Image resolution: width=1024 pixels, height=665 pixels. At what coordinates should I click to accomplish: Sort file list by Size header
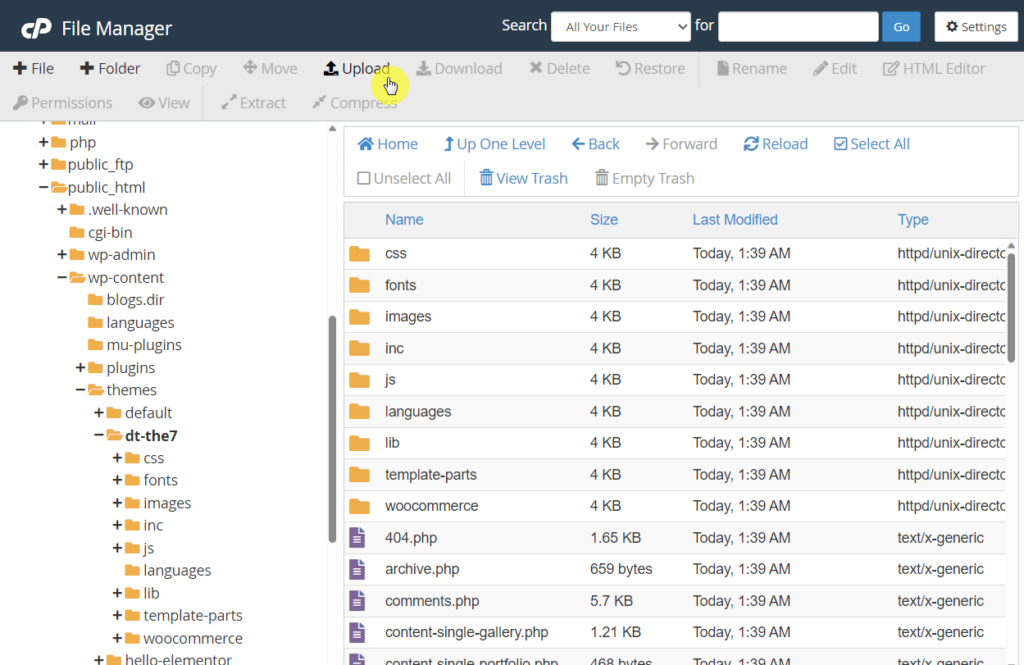coord(603,219)
